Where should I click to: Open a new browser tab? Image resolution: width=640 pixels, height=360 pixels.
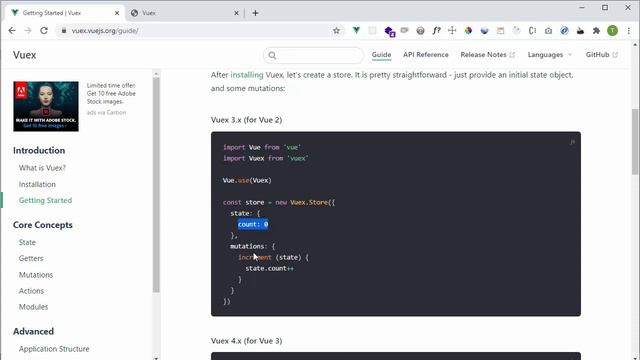click(256, 13)
